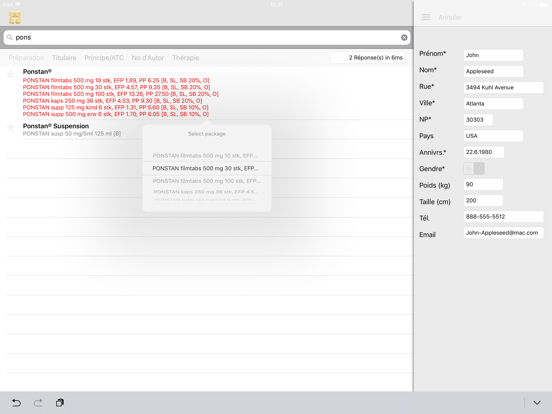
Task: Edit the Nom field showing Appleseed
Action: click(x=493, y=71)
